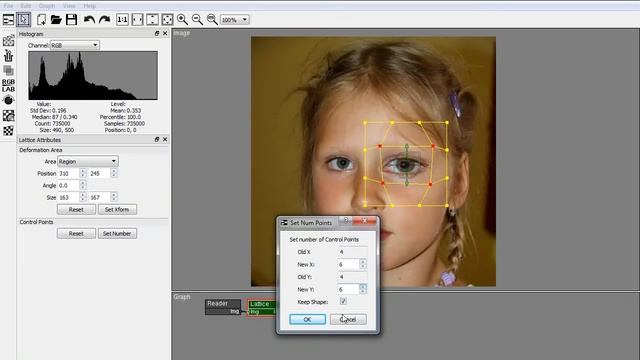The image size is (640, 360).
Task: Click the histogram graph display
Action: coord(93,76)
